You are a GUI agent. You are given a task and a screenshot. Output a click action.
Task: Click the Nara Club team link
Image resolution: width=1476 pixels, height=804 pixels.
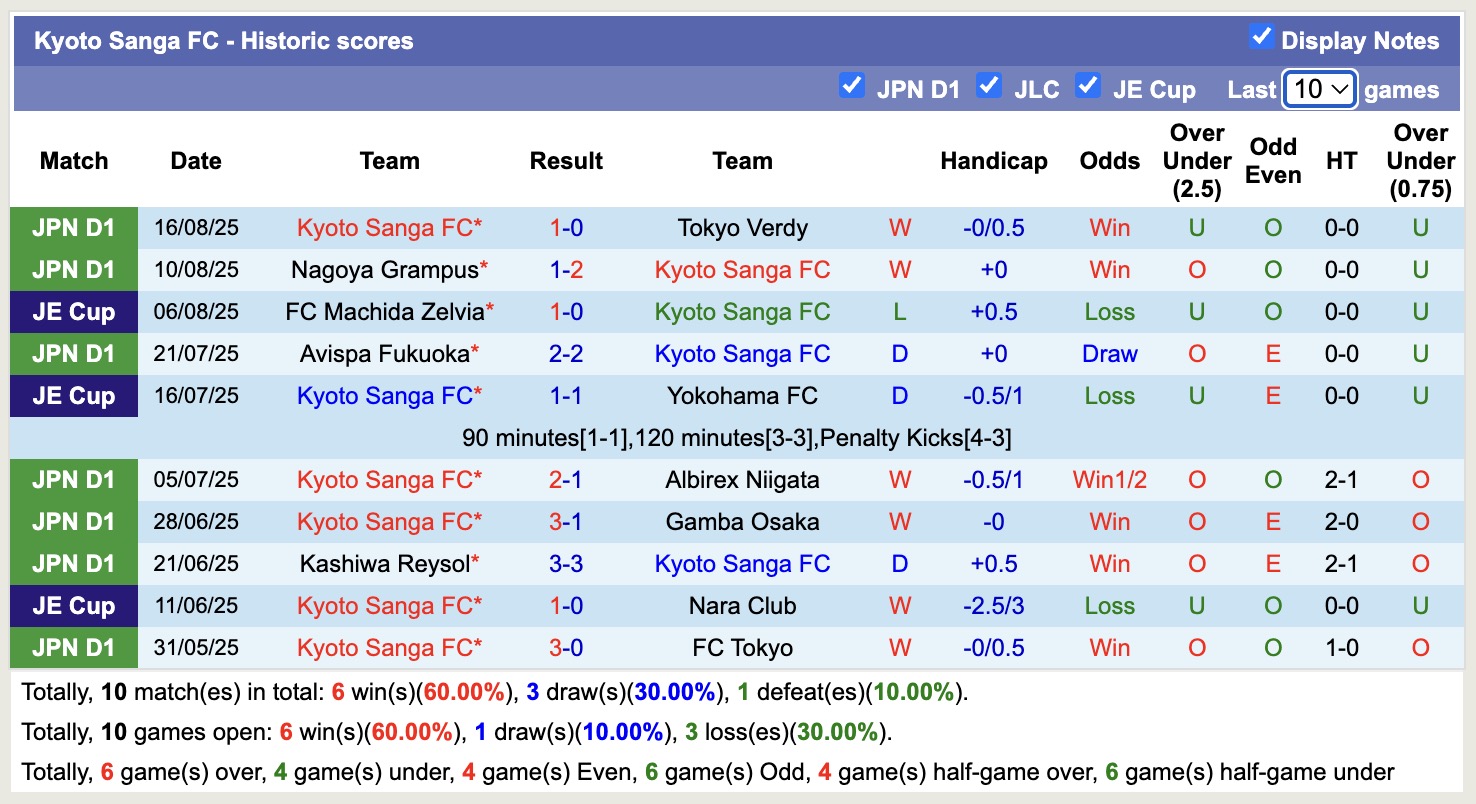tap(742, 605)
